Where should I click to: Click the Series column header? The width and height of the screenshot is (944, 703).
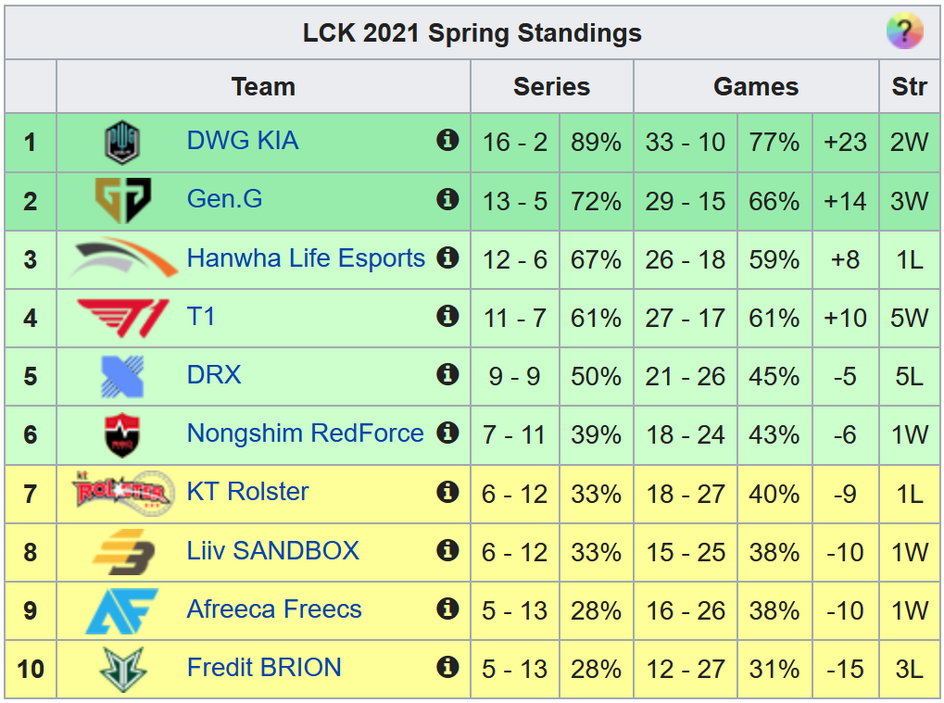(551, 86)
